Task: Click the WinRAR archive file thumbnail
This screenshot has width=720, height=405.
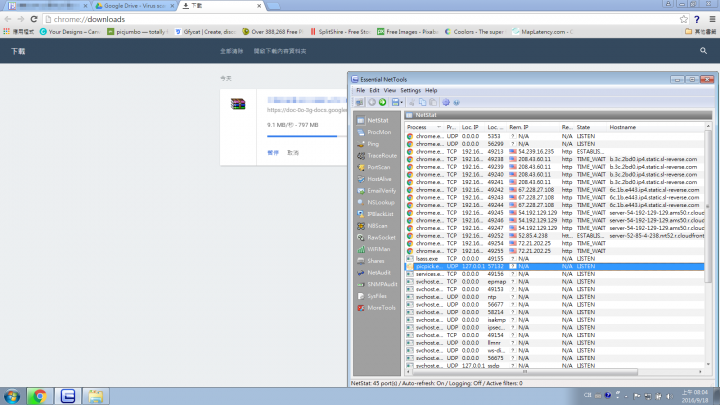Action: [238, 104]
